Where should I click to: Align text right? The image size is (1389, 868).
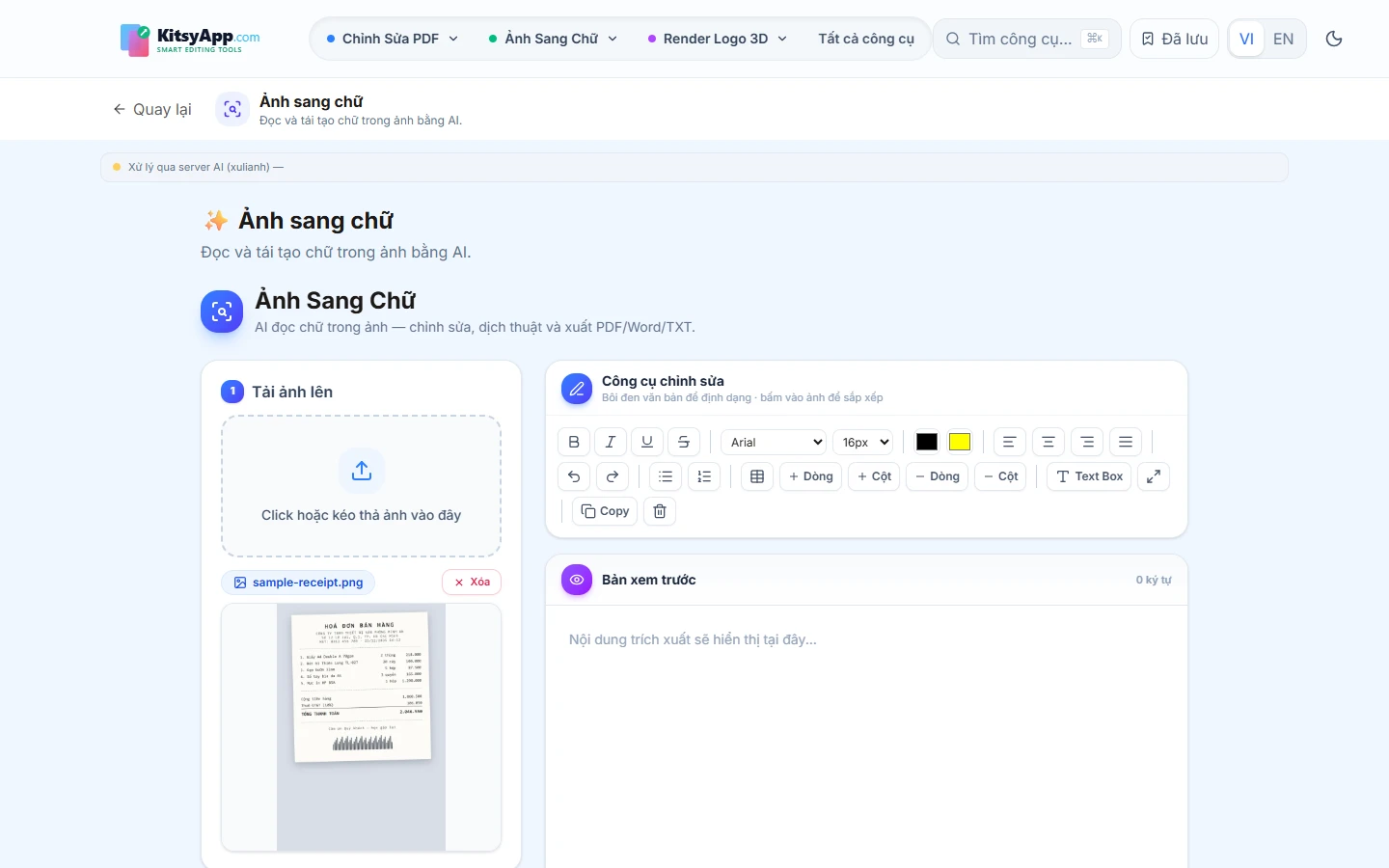click(x=1087, y=442)
